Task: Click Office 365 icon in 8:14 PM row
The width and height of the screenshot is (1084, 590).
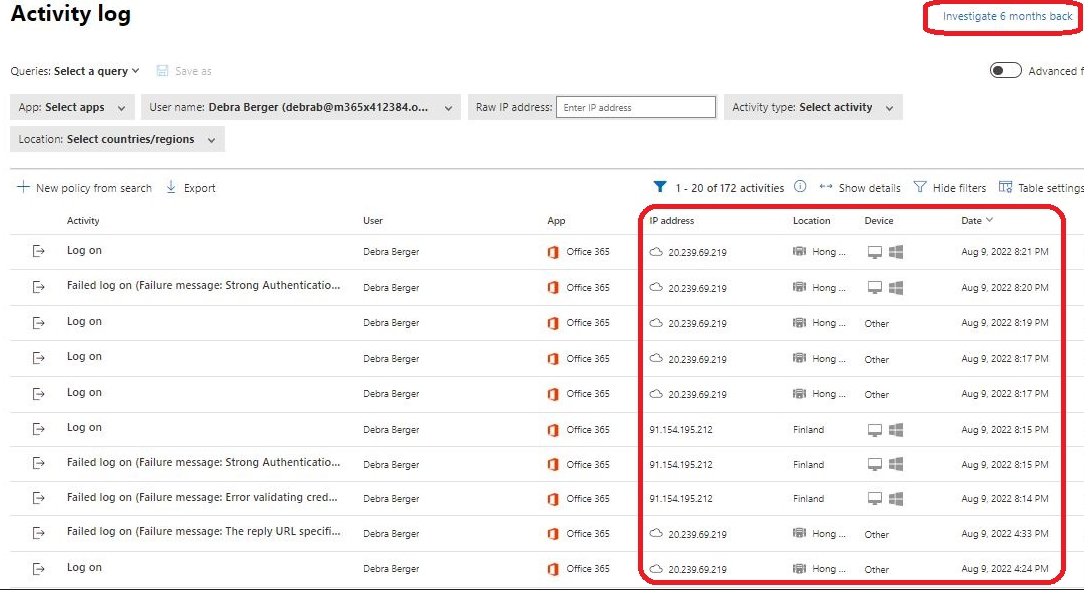Action: [x=553, y=499]
